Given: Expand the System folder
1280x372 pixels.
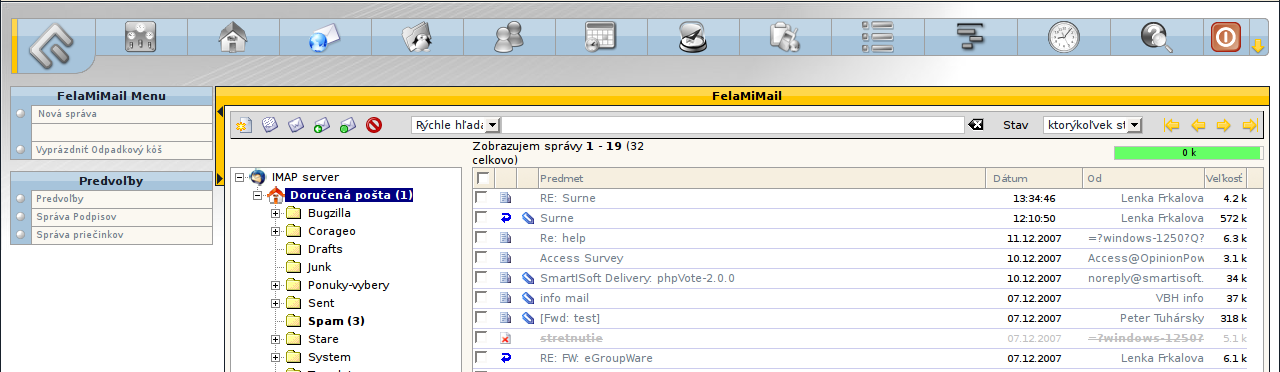Looking at the screenshot, I should tap(275, 357).
